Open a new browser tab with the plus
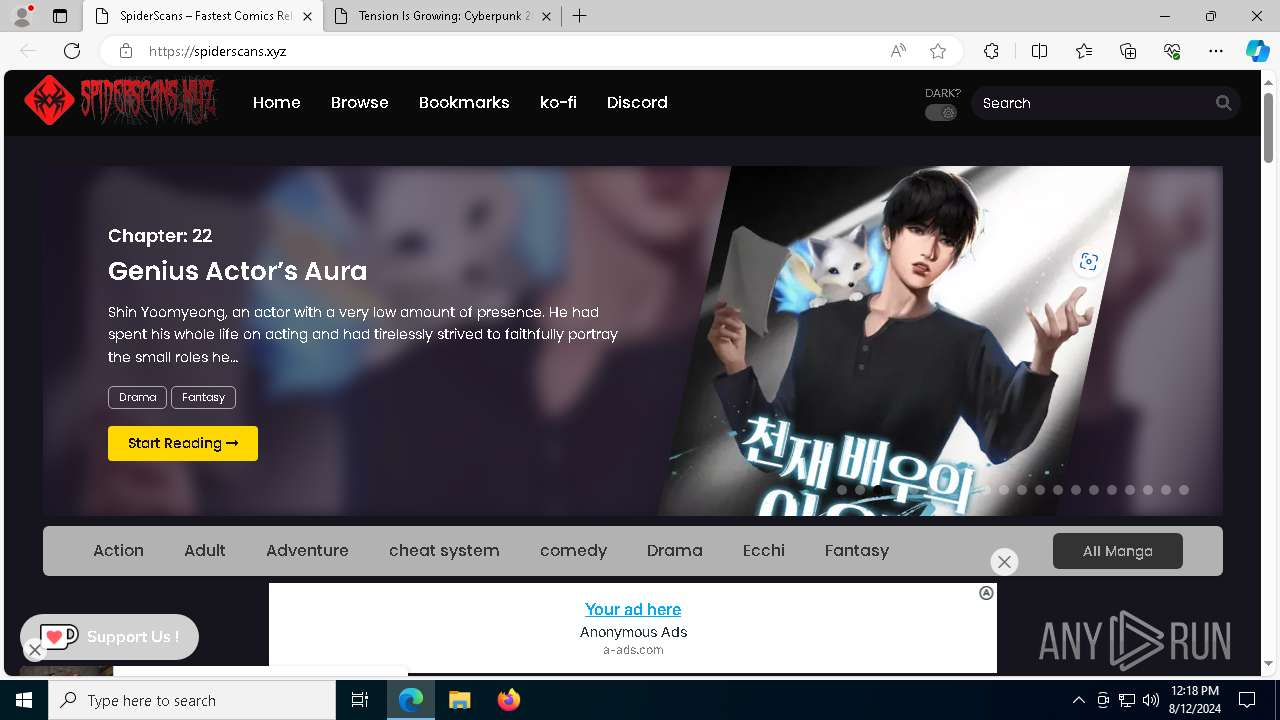The height and width of the screenshot is (720, 1280). click(580, 16)
